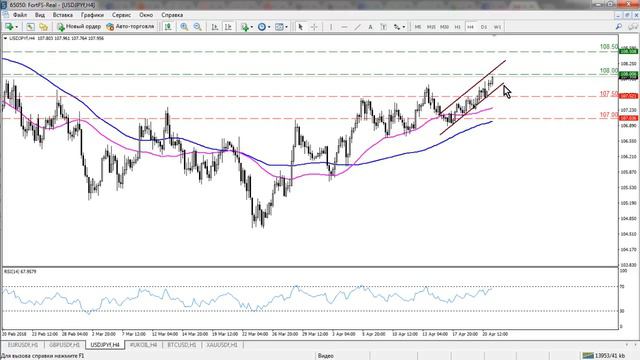This screenshot has width=640, height=360.
Task: Zoom in on the chart
Action: tap(184, 27)
